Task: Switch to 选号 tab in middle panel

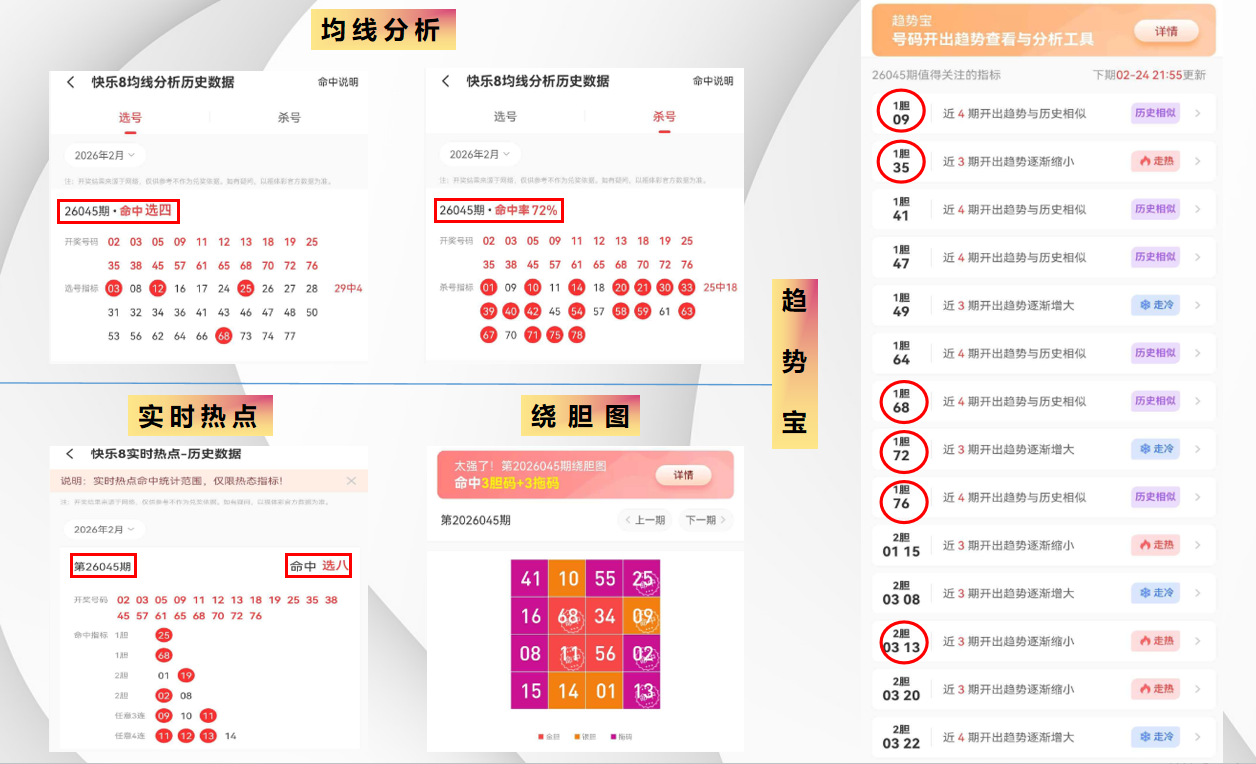Action: [x=505, y=117]
